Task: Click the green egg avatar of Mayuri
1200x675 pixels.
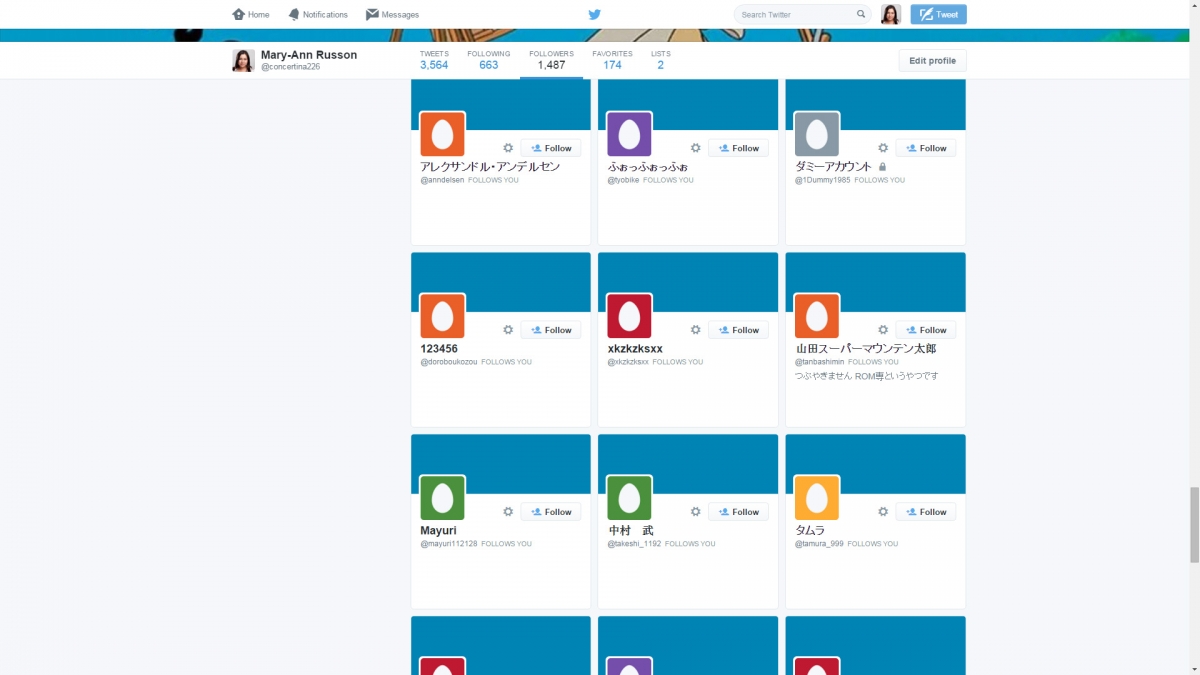Action: [x=442, y=498]
